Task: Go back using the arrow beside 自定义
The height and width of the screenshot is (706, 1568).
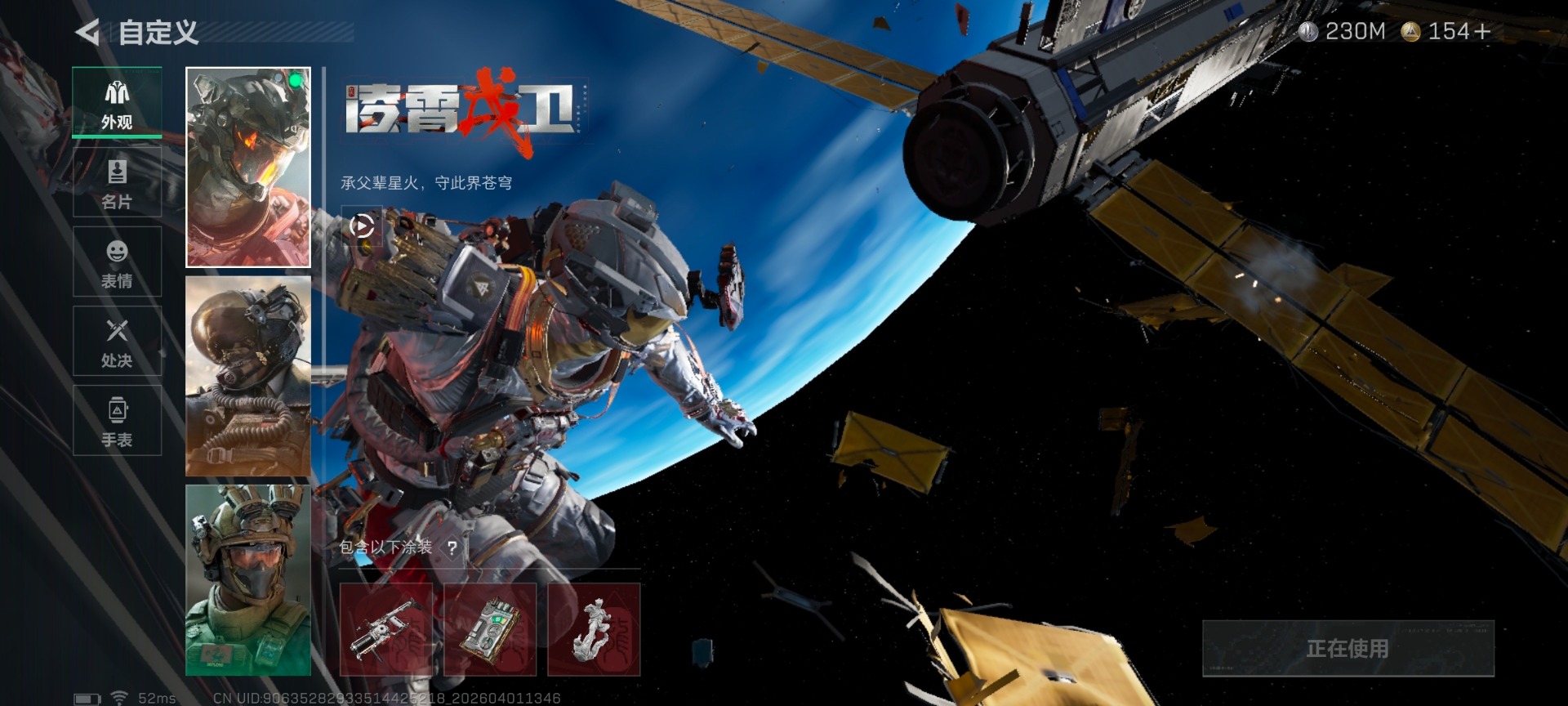Action: (87, 33)
